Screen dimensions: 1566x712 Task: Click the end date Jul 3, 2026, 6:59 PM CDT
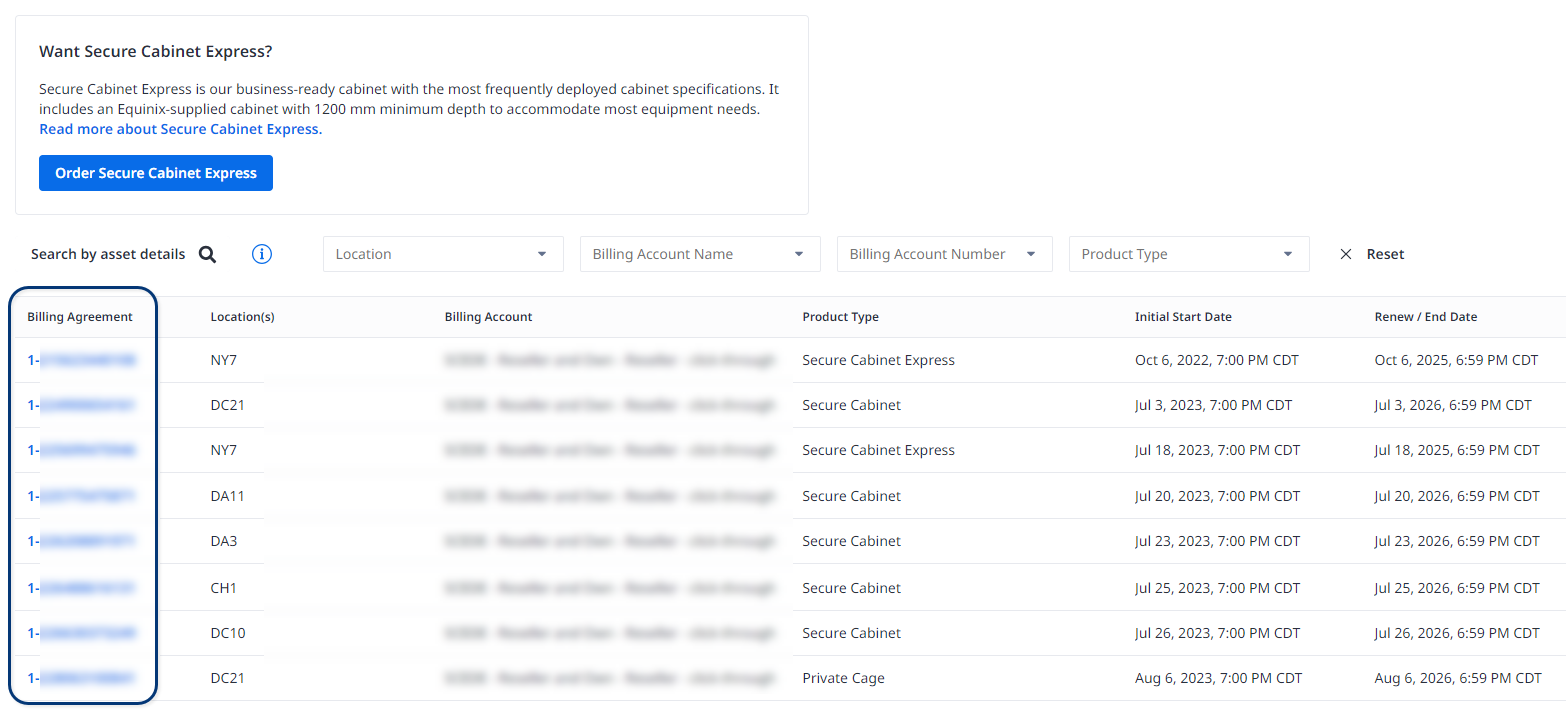pos(1454,405)
